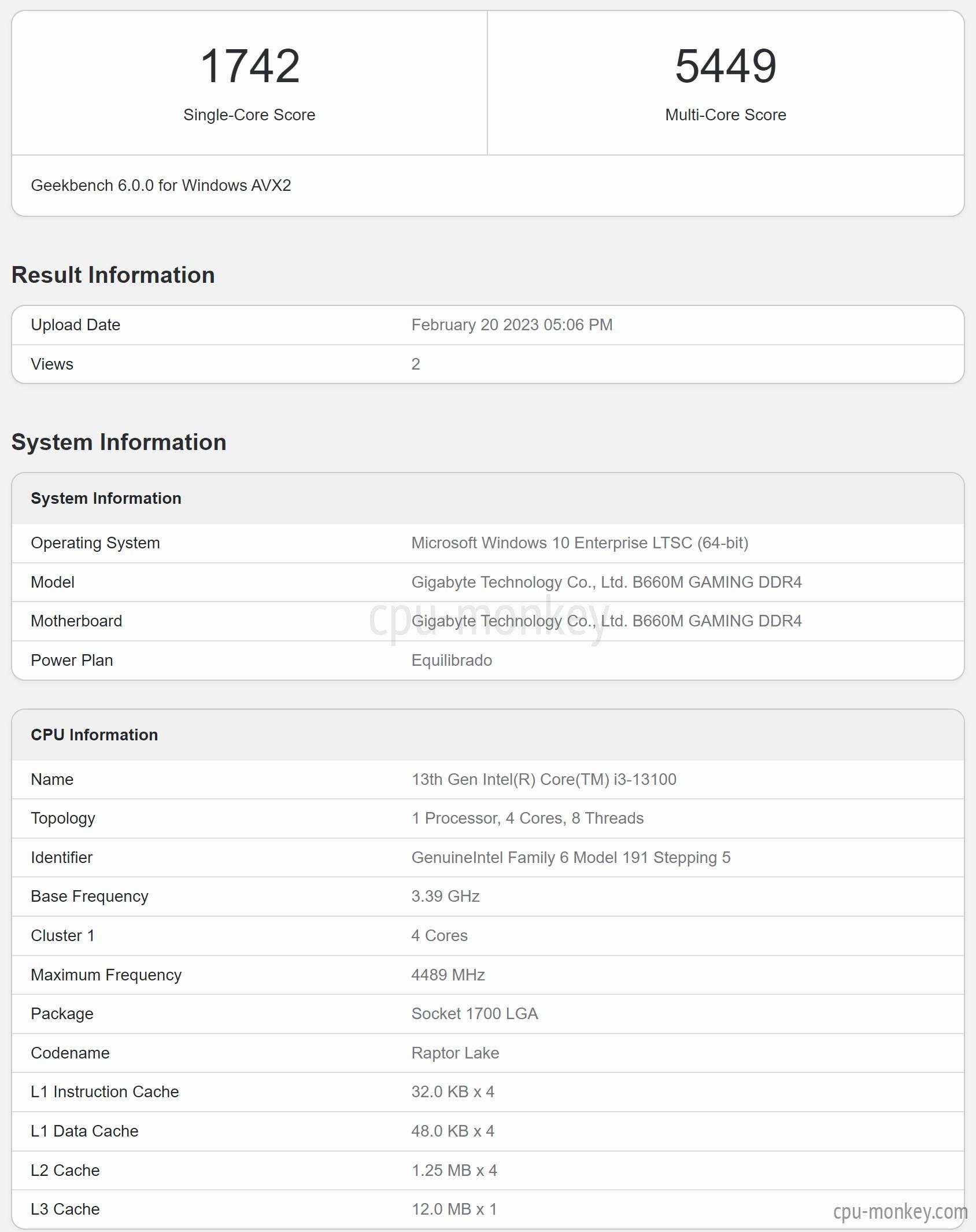Viewport: 976px width, 1232px height.
Task: Select the 48.0 KB x 4 value
Action: coord(453,1131)
